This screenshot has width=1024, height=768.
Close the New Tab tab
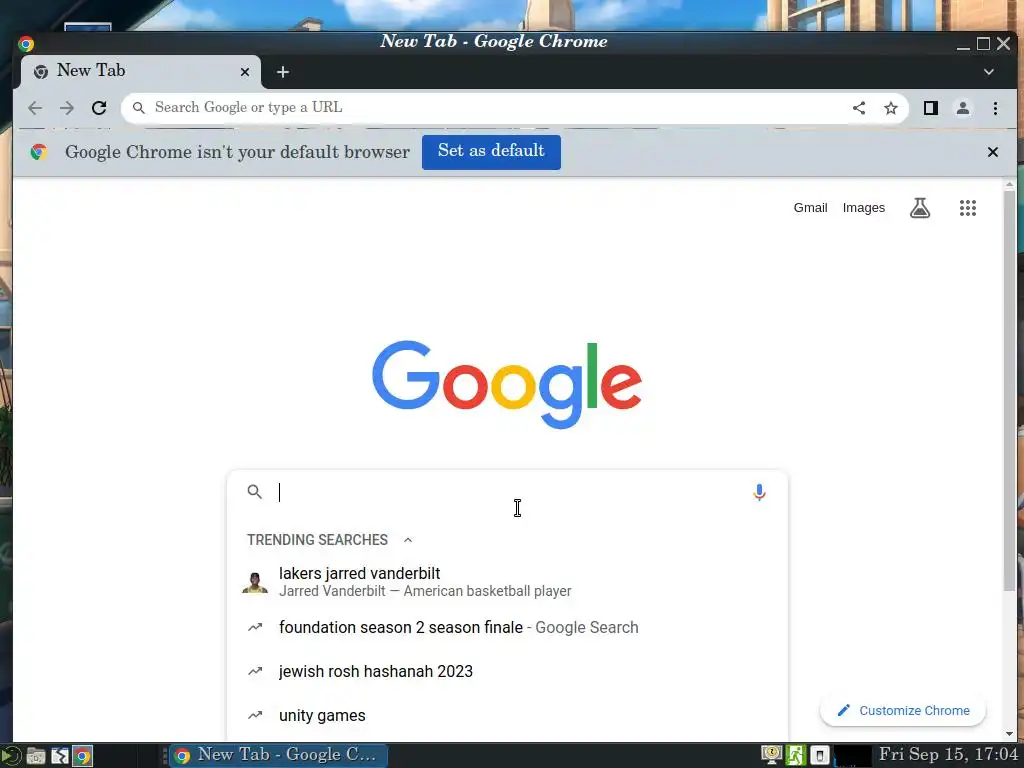pos(245,72)
